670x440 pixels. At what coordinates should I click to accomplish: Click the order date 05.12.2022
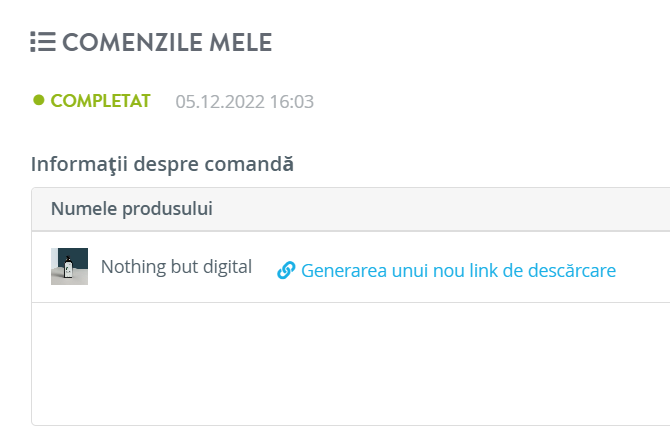tap(220, 102)
